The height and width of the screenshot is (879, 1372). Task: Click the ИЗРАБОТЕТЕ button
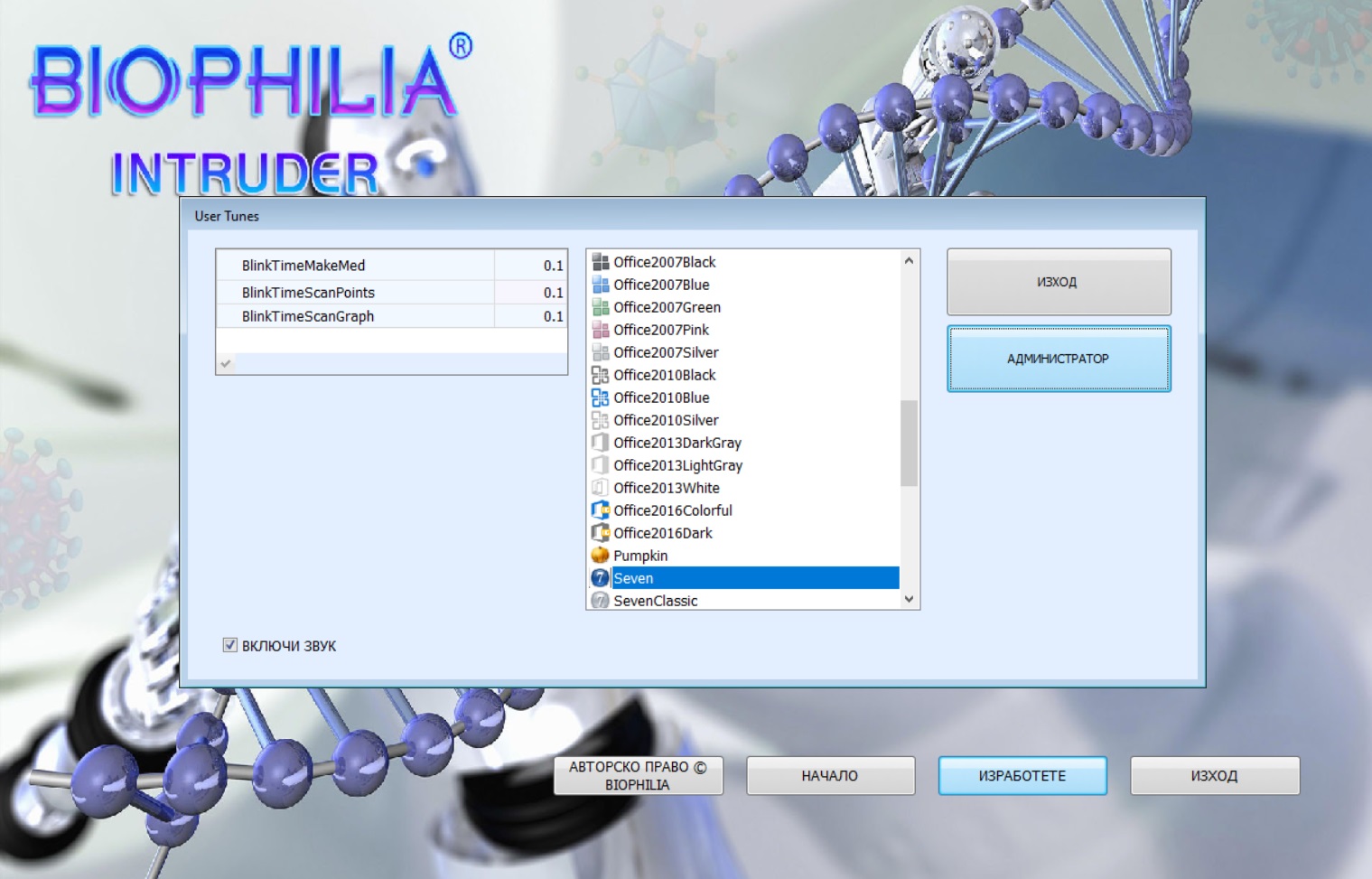coord(1022,776)
